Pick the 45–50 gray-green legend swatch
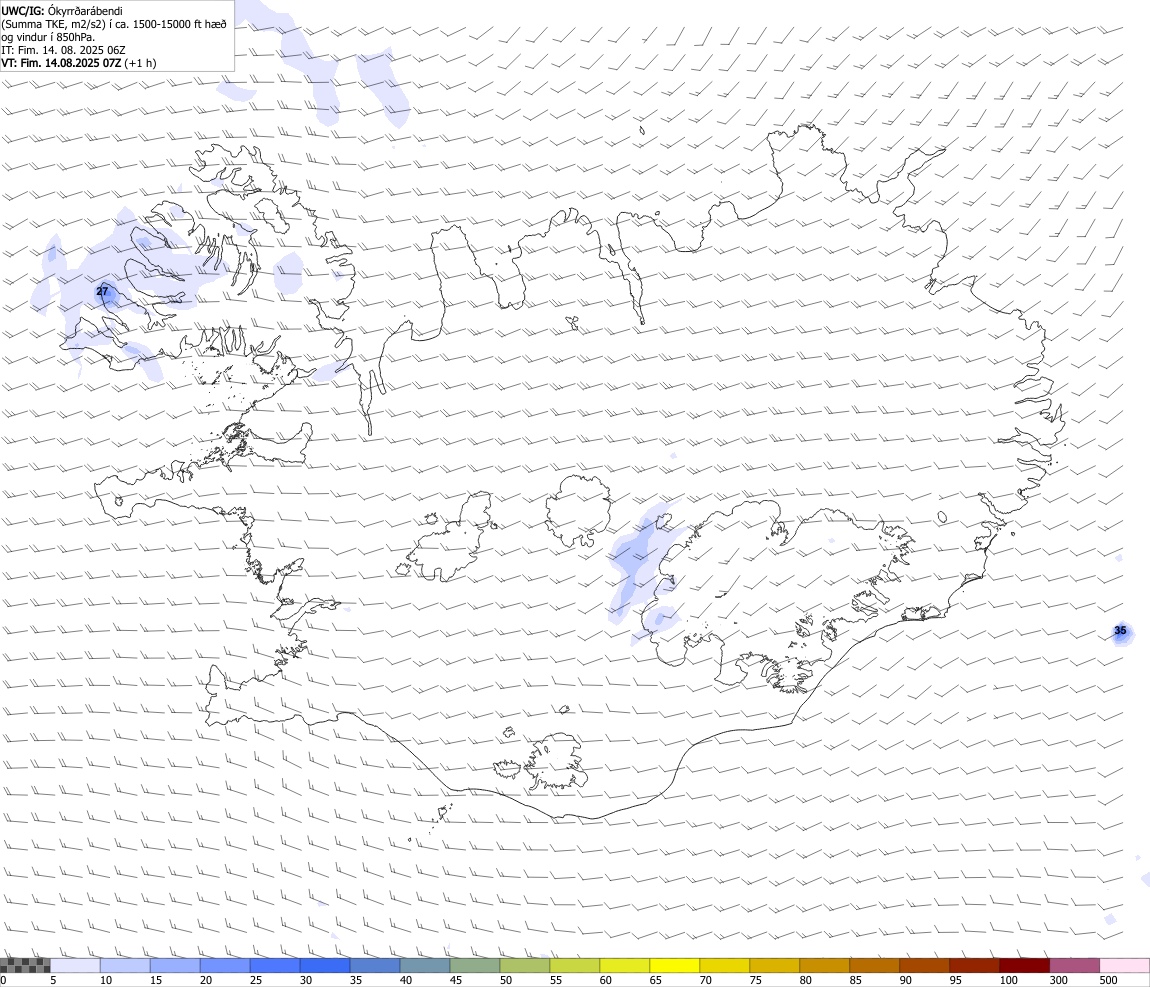 pyautogui.click(x=475, y=965)
